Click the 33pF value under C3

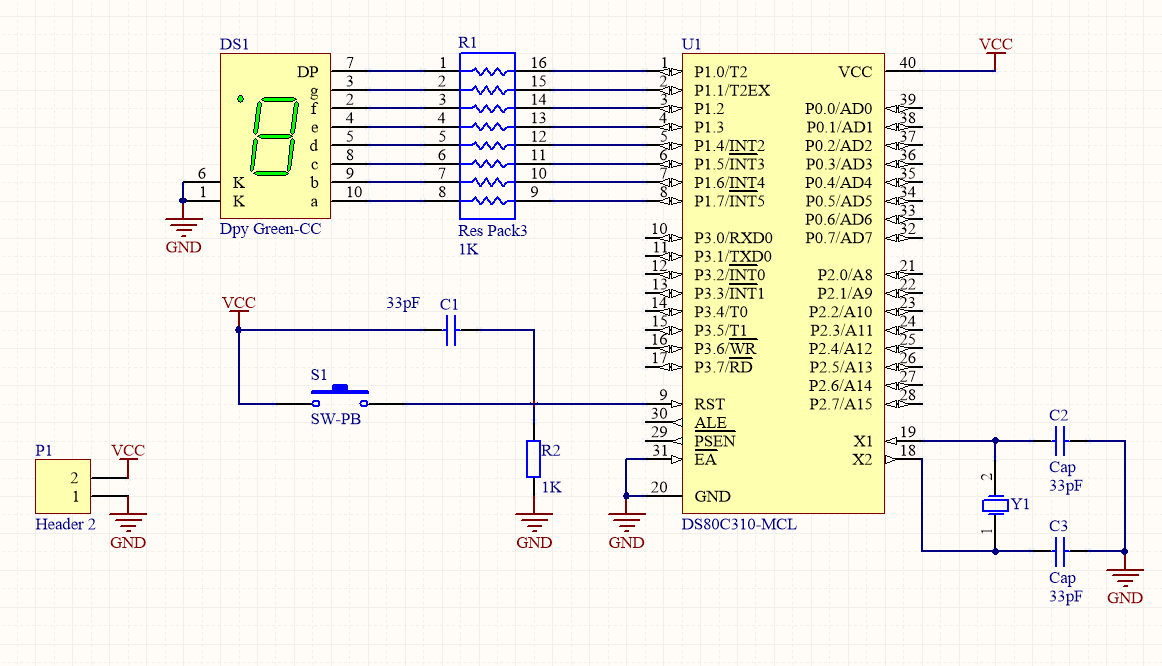1066,596
